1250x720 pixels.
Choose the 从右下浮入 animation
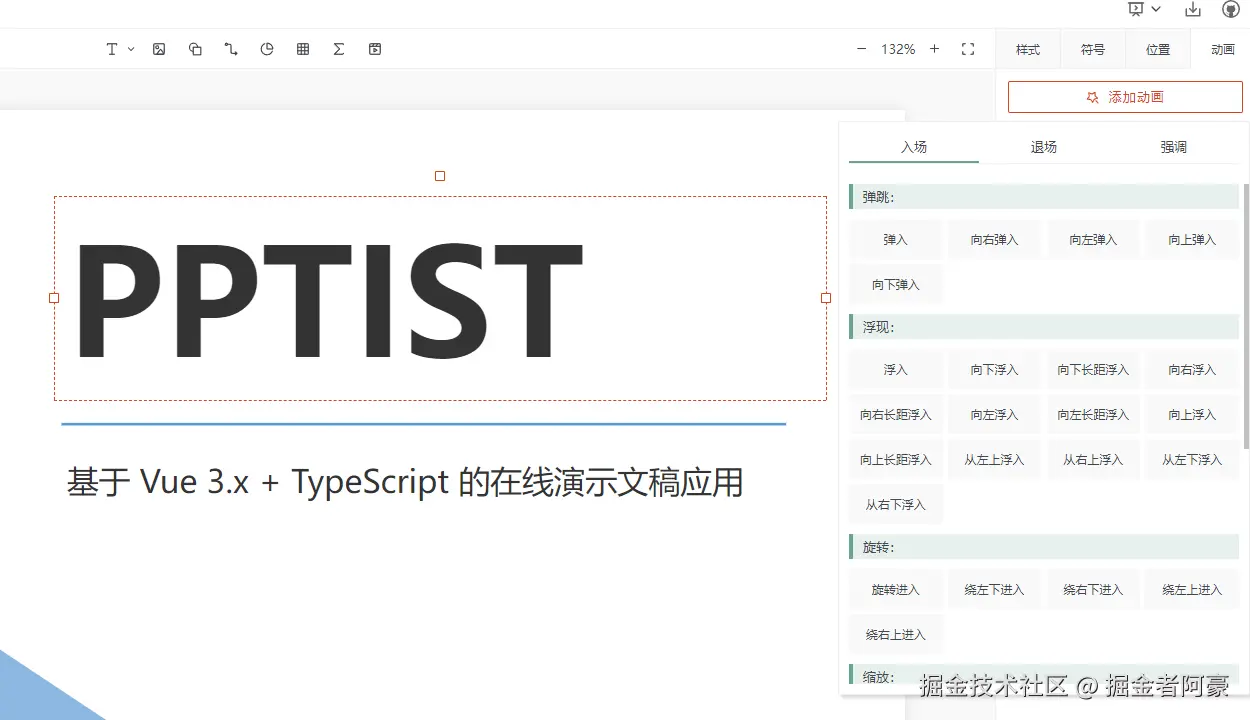(x=895, y=505)
